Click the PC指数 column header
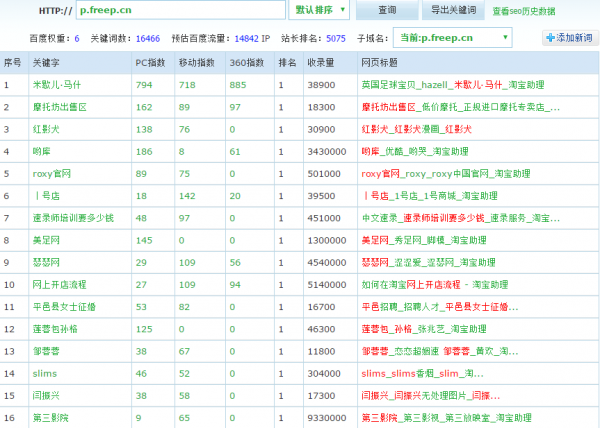This screenshot has width=600, height=428. point(148,62)
